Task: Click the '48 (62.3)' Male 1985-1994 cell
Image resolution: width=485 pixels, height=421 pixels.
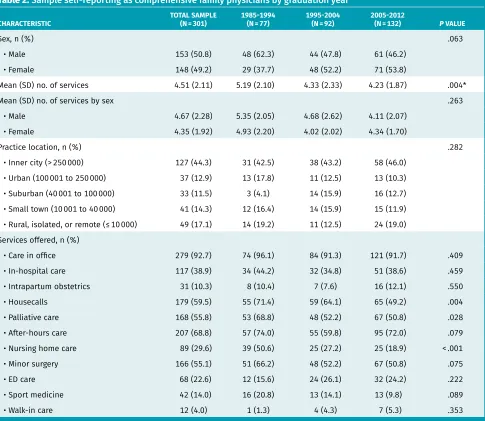Action: pos(258,54)
